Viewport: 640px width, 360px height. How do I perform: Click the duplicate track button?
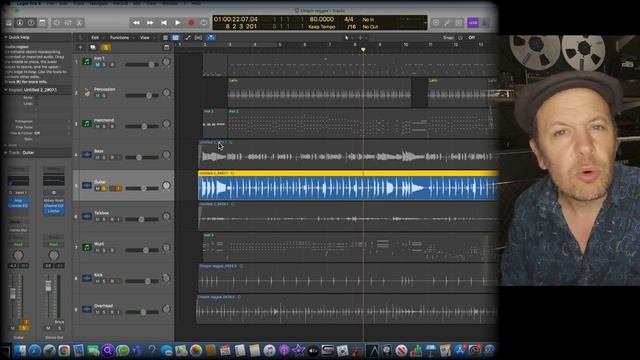pyautogui.click(x=93, y=47)
